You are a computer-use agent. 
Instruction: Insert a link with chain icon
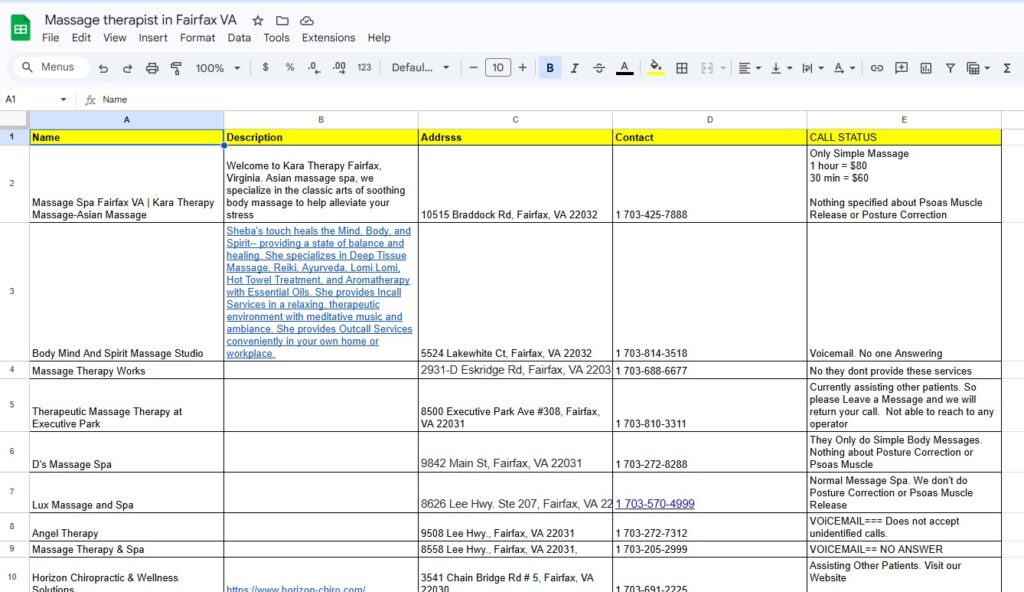coord(877,68)
